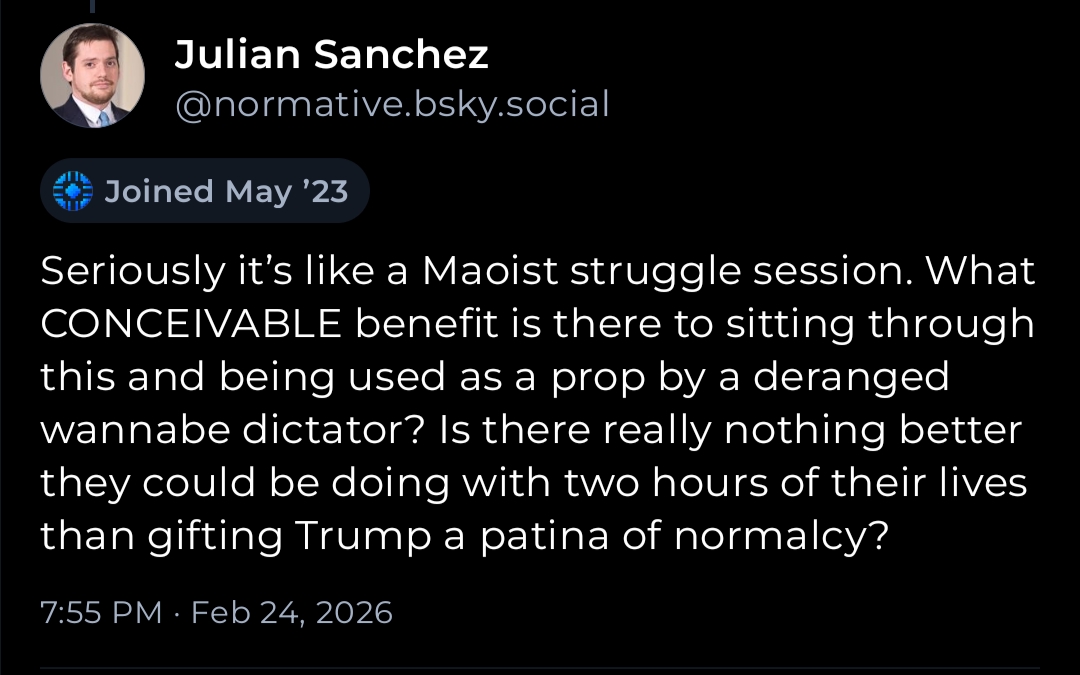Click the thread line above the avatar
The image size is (1080, 675).
[92, 8]
